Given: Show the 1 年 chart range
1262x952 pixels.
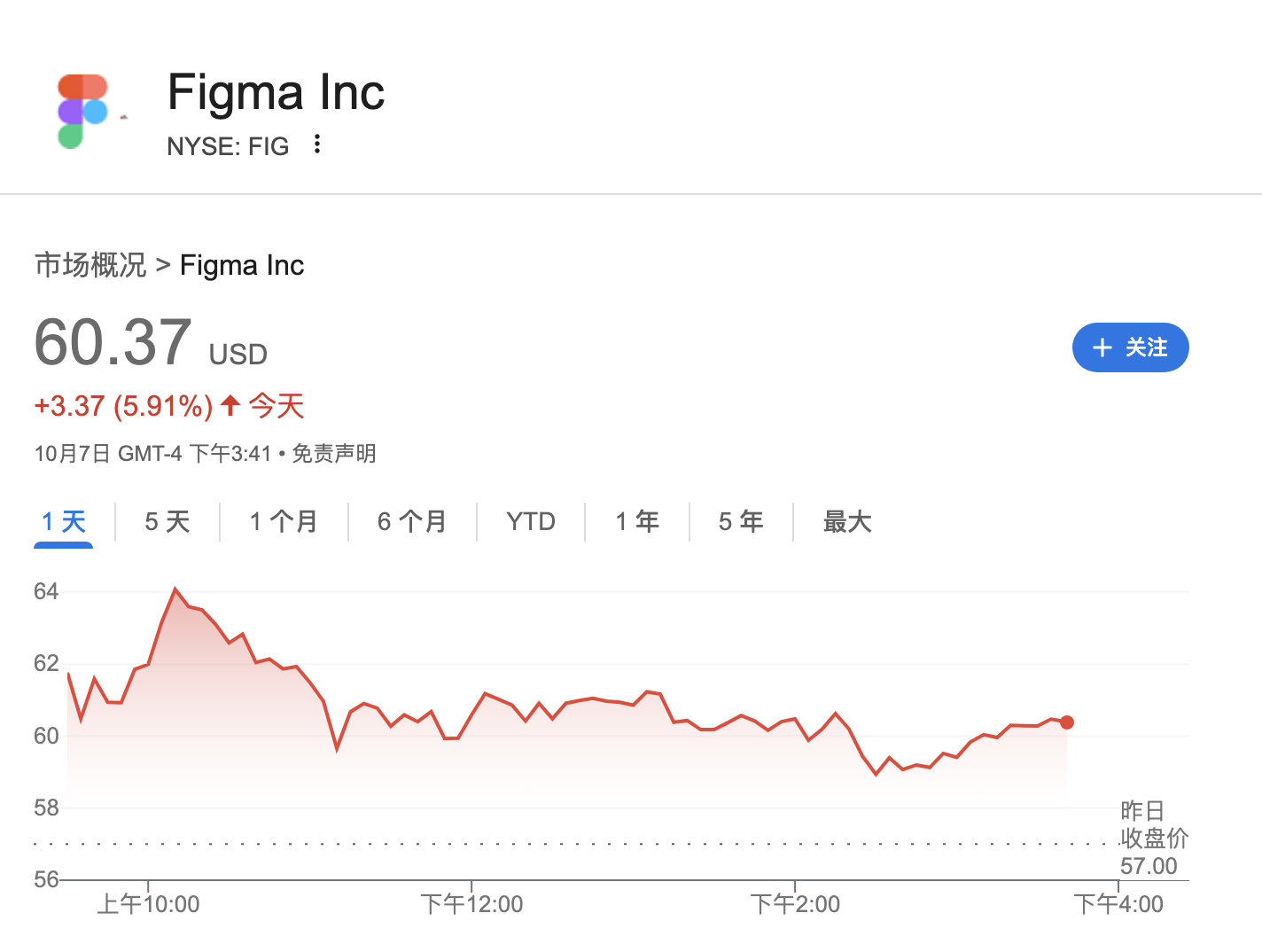Looking at the screenshot, I should 637,521.
